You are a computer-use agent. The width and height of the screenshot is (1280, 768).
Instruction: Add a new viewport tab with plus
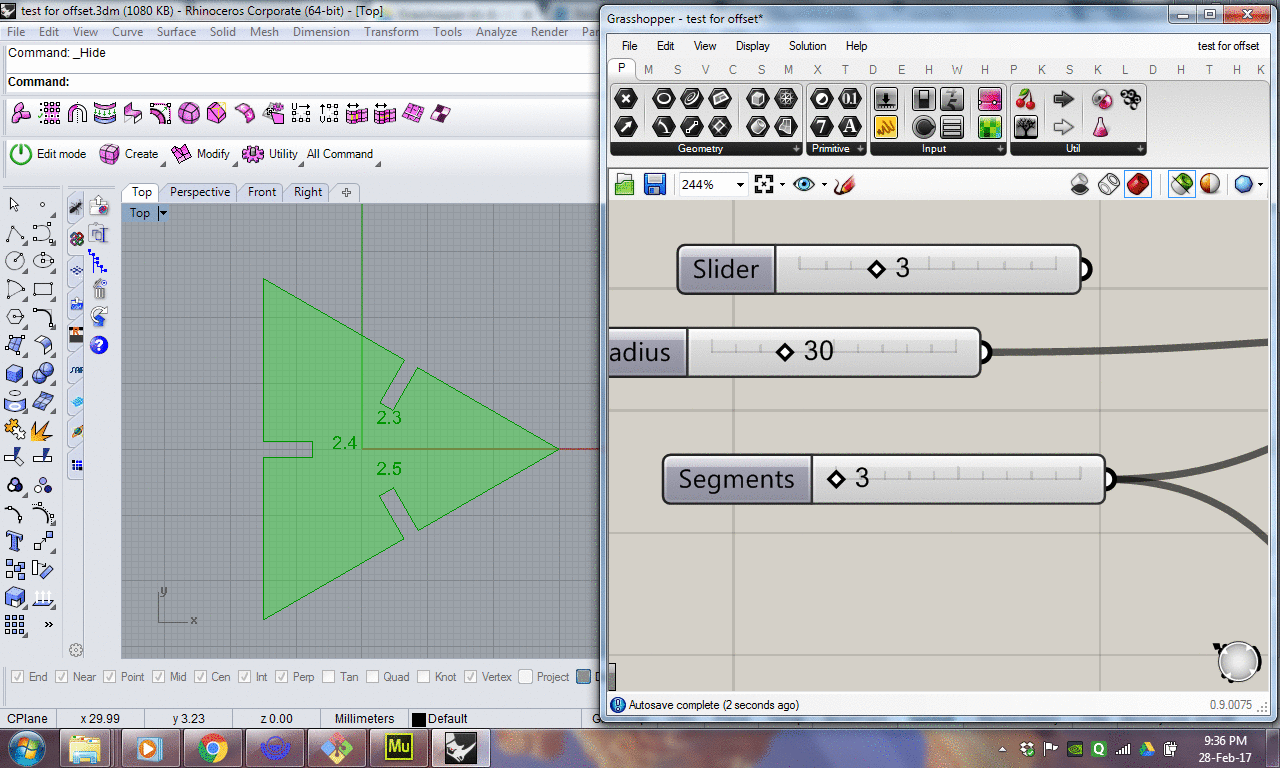pos(346,192)
